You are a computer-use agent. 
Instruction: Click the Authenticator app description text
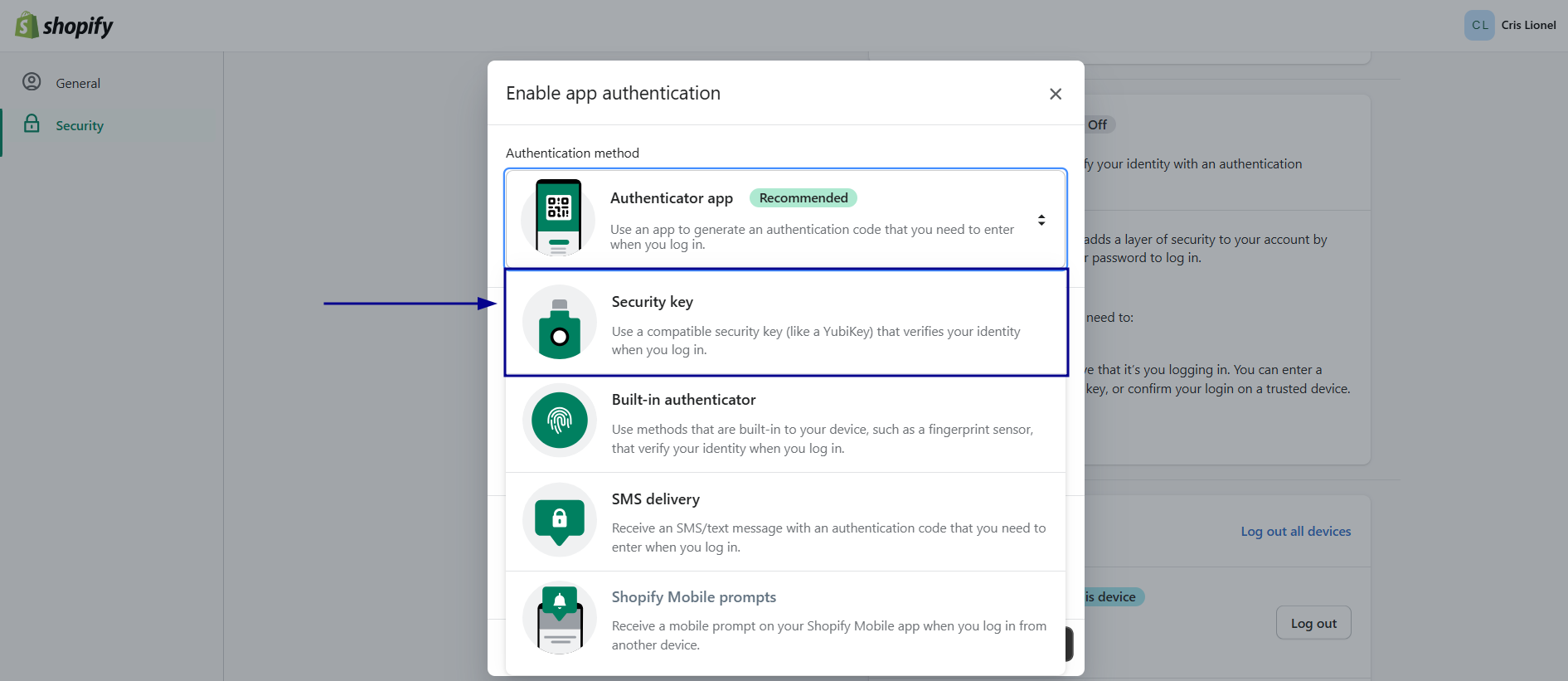812,236
